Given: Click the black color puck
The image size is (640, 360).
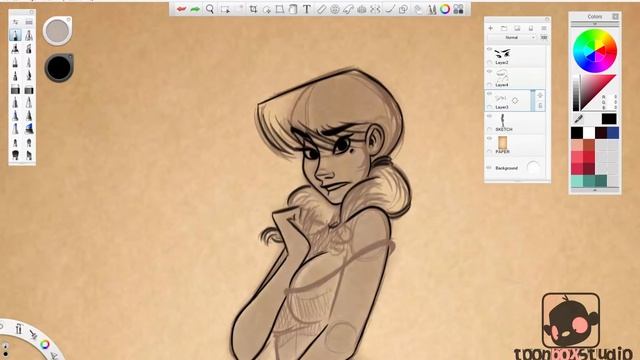Looking at the screenshot, I should click(59, 67).
